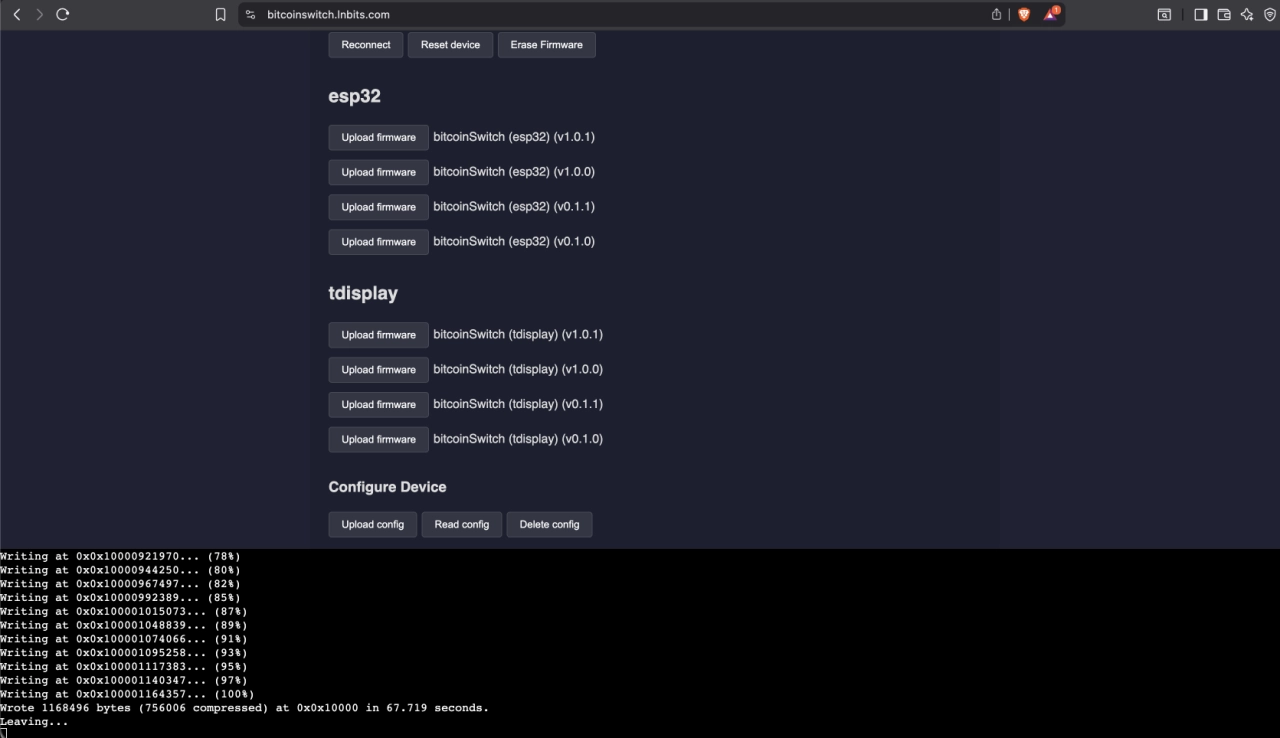Upload firmware for esp32 v1.0.1
Viewport: 1280px width, 738px height.
point(378,138)
